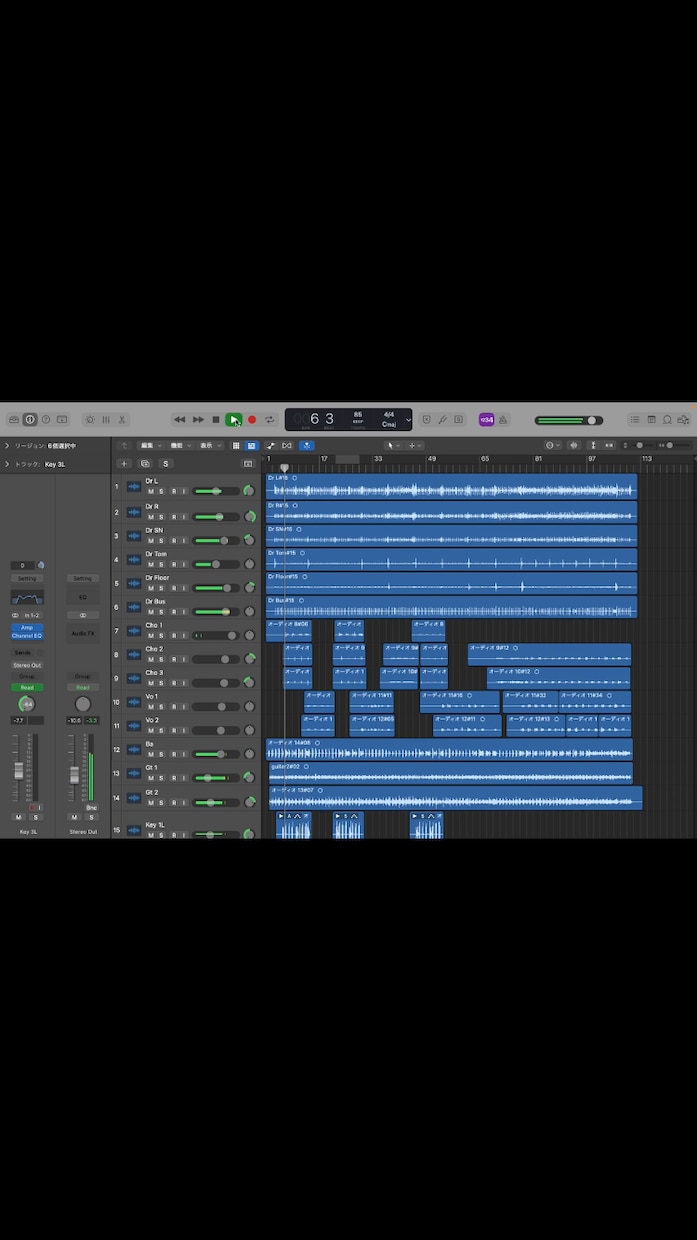
Task: Open green Read automation mode on Key 3L
Action: tap(27, 687)
